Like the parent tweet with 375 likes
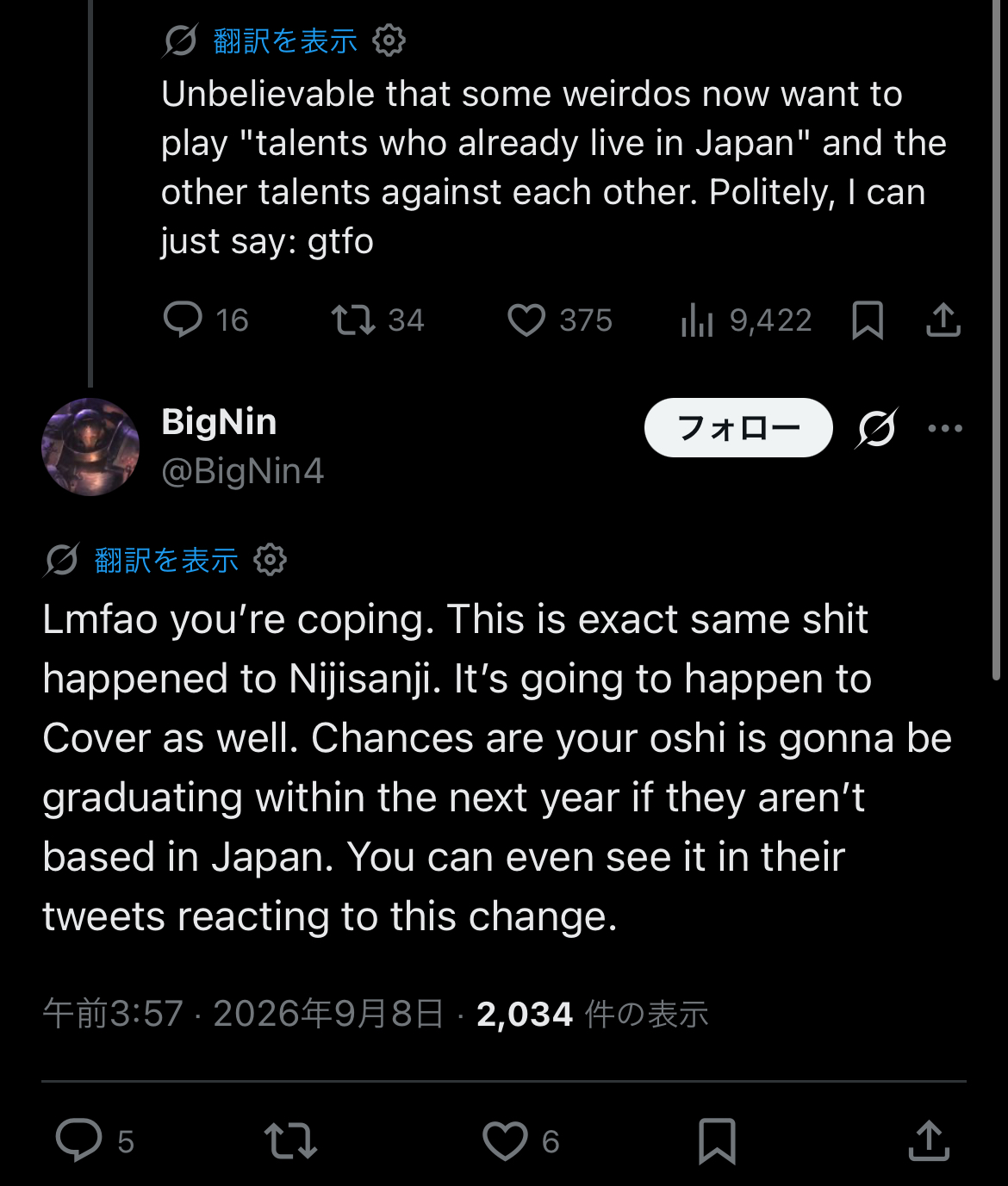The image size is (1008, 1186). pos(526,320)
